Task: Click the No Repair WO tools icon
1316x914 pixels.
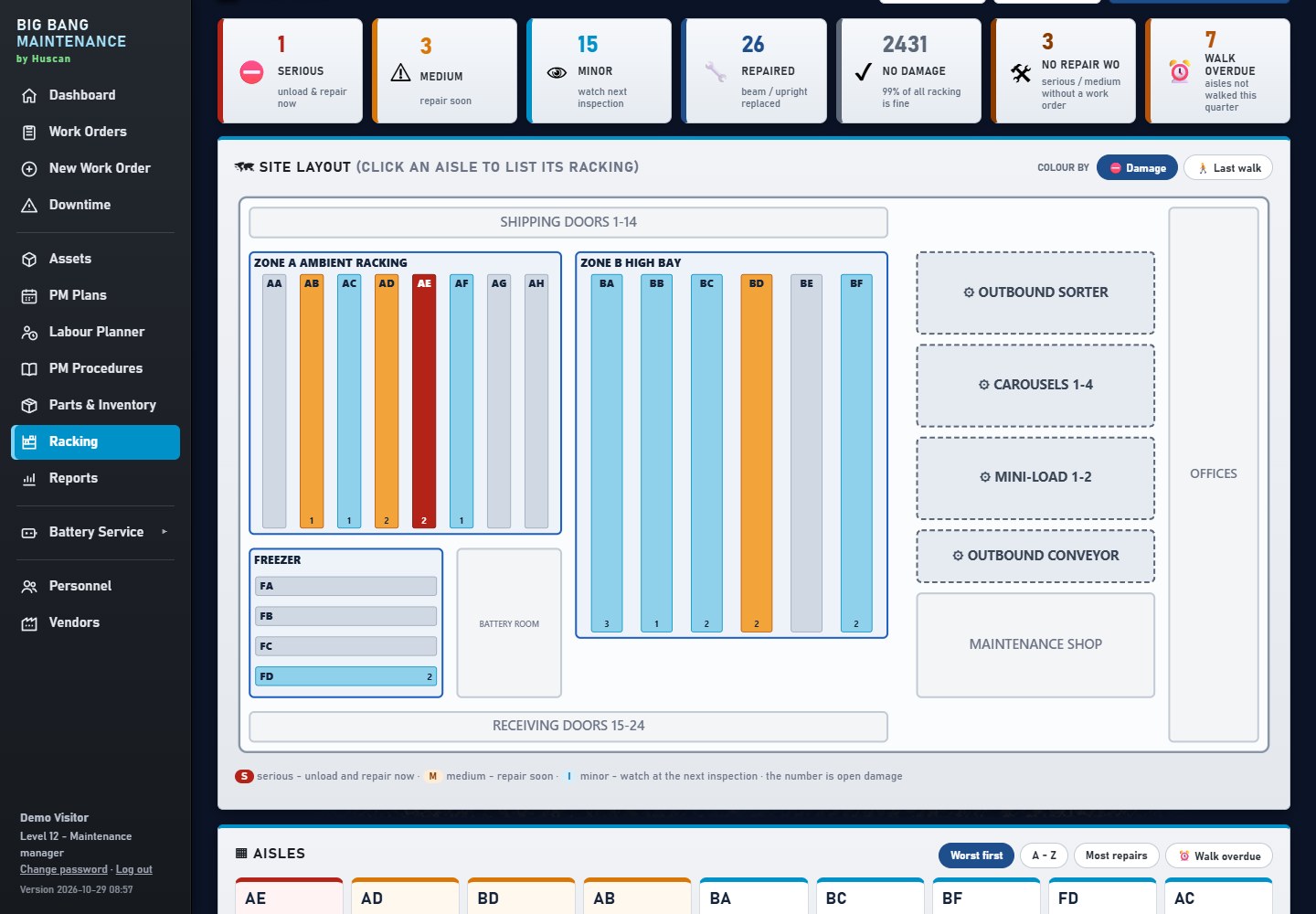Action: click(1021, 73)
